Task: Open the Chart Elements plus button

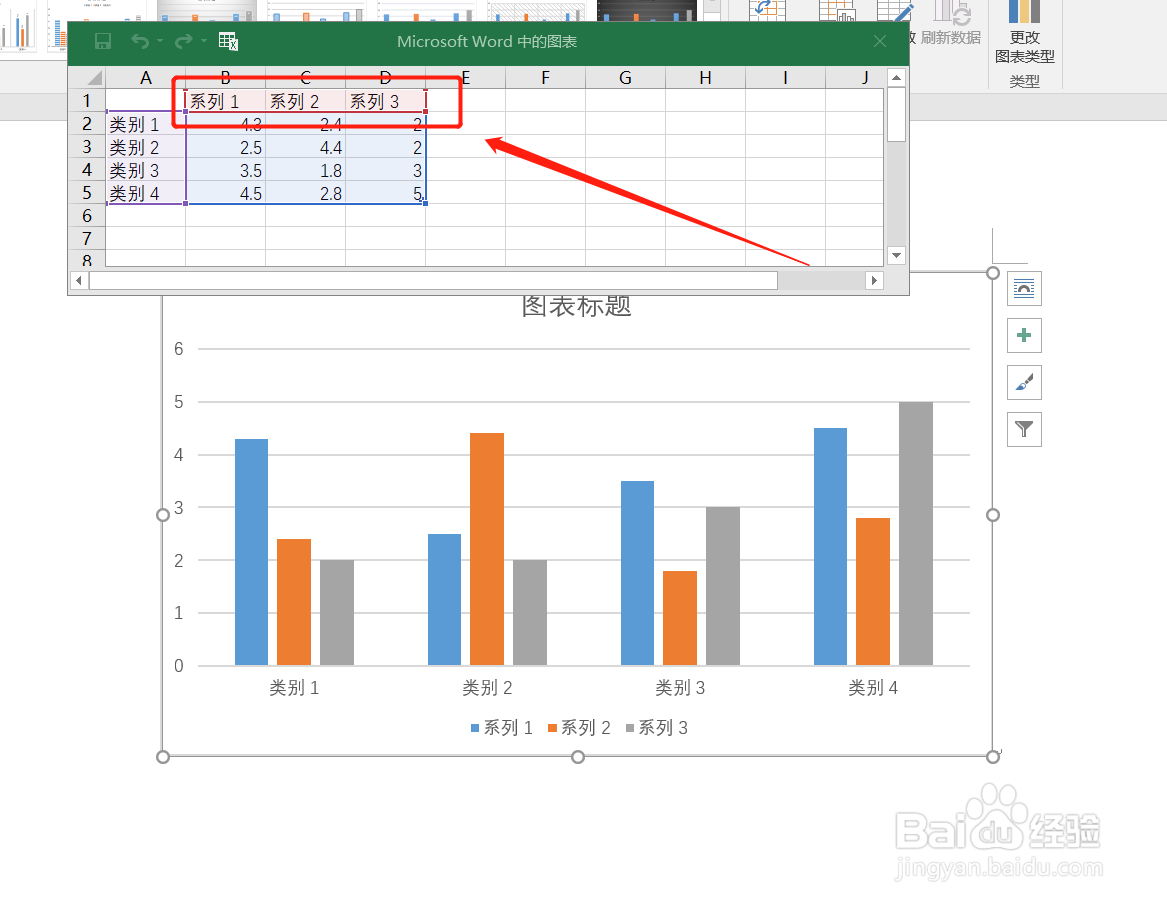Action: click(1024, 336)
